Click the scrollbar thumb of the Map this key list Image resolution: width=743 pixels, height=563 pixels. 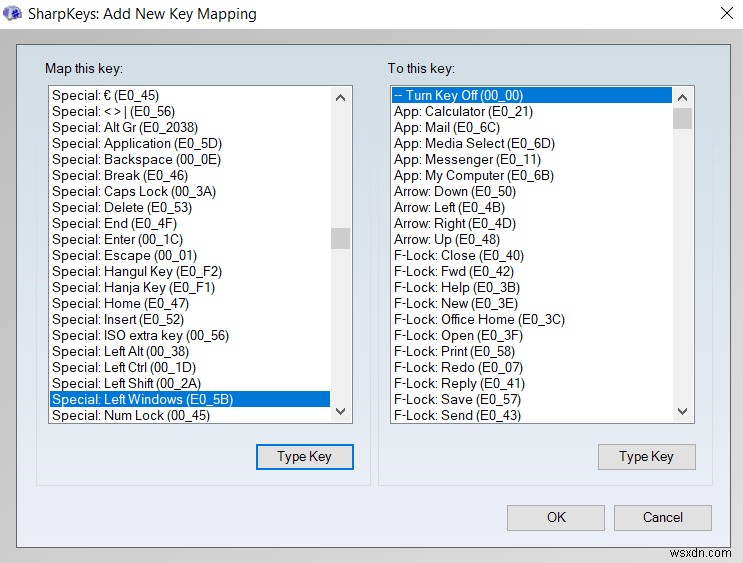pyautogui.click(x=340, y=238)
